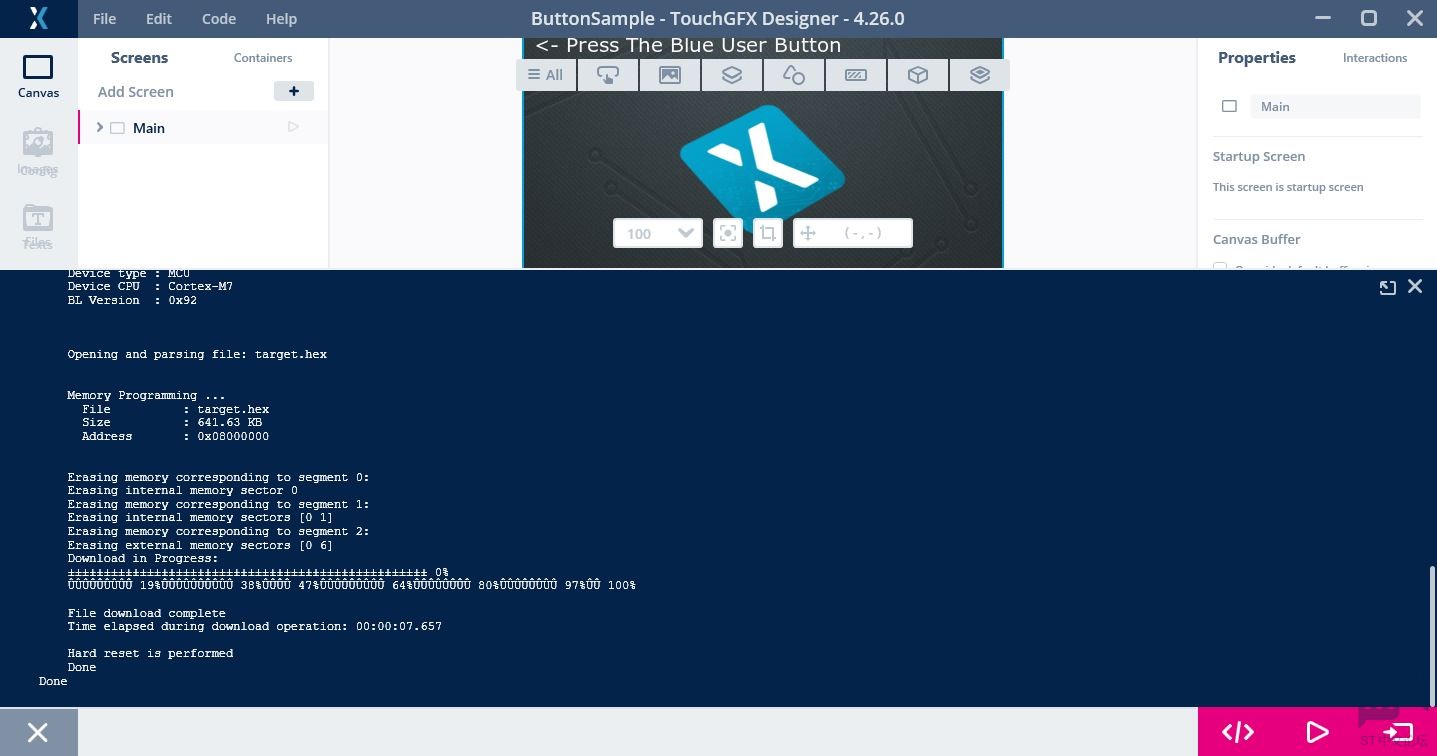The height and width of the screenshot is (756, 1437).
Task: Open the Edit menu
Action: point(158,19)
